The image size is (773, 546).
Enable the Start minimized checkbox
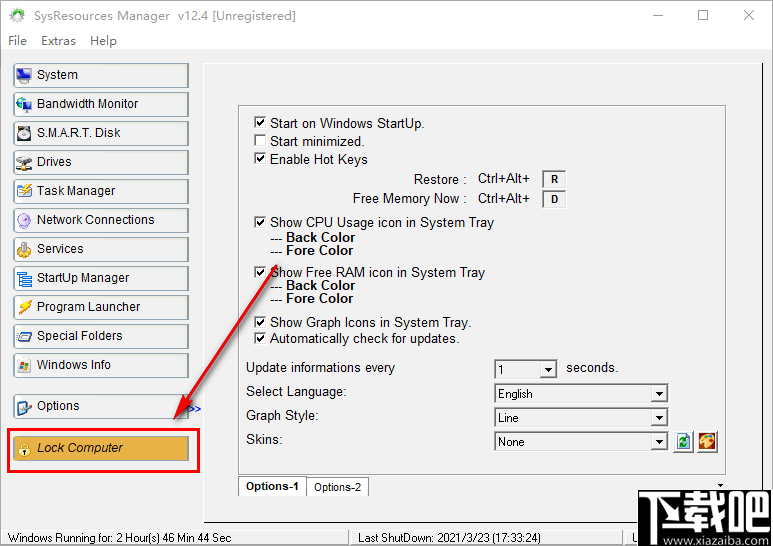260,140
